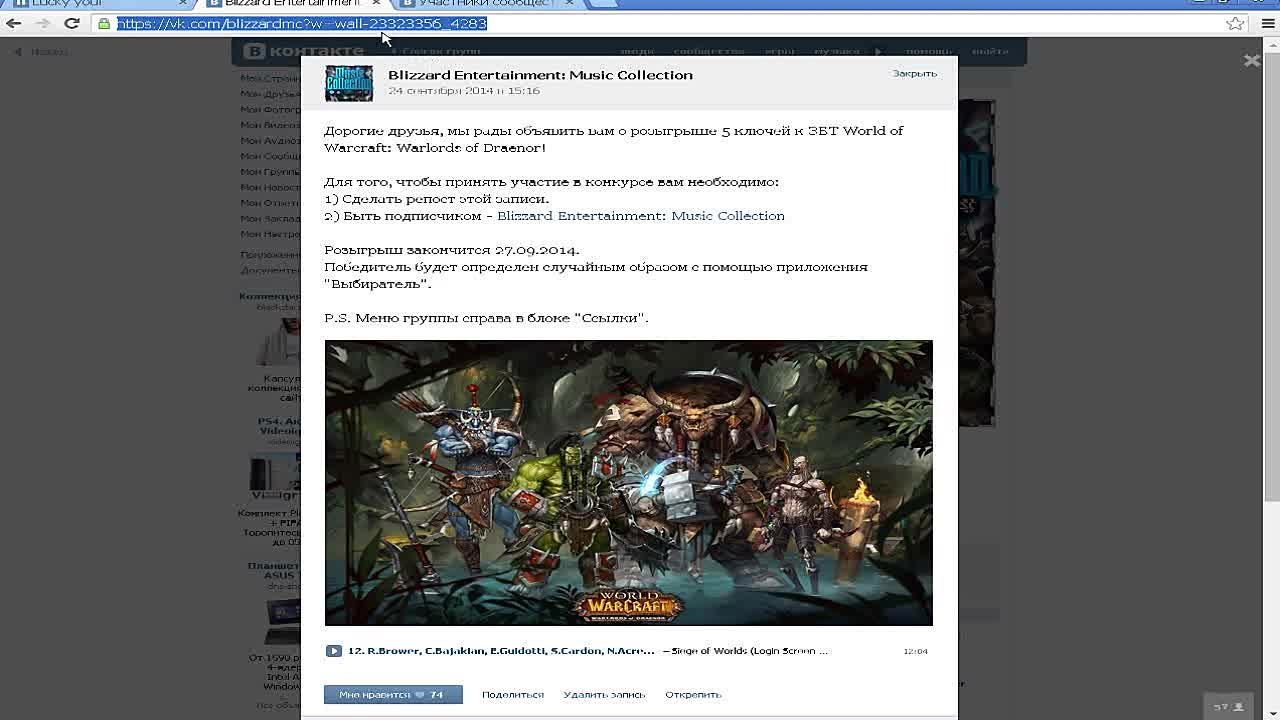Click the Мне нравится button
Viewport: 1280px width, 720px height.
(393, 695)
